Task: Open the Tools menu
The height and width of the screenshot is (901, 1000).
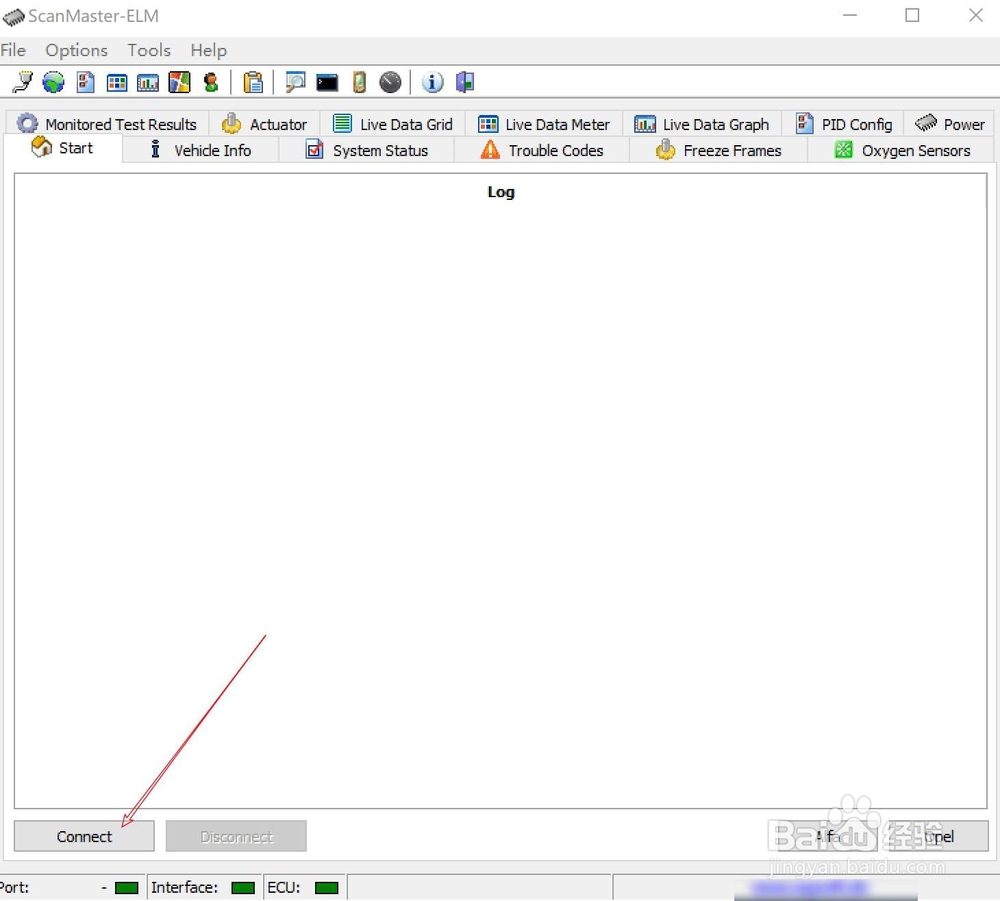Action: (x=149, y=50)
